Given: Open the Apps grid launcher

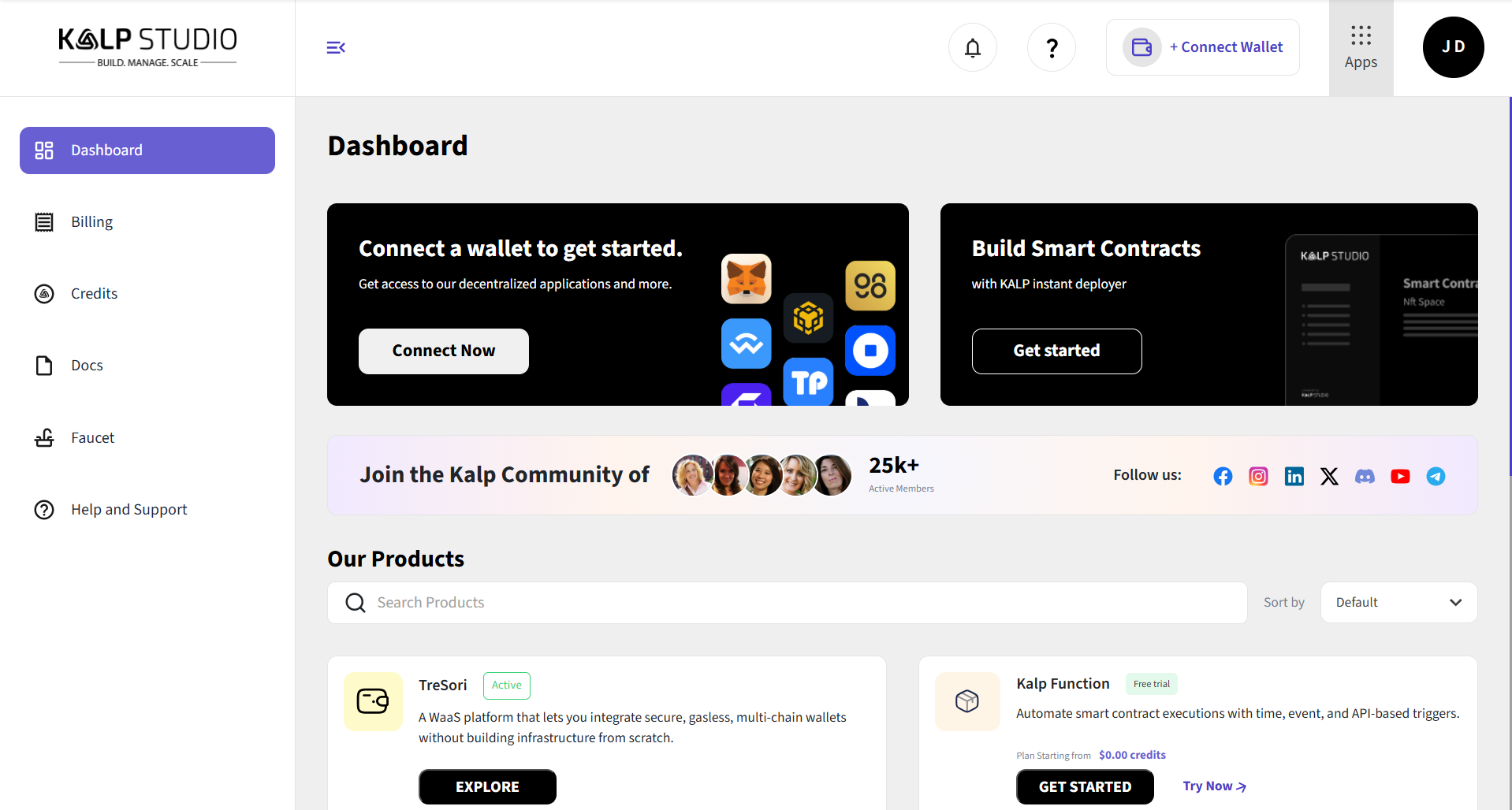Looking at the screenshot, I should [x=1361, y=48].
